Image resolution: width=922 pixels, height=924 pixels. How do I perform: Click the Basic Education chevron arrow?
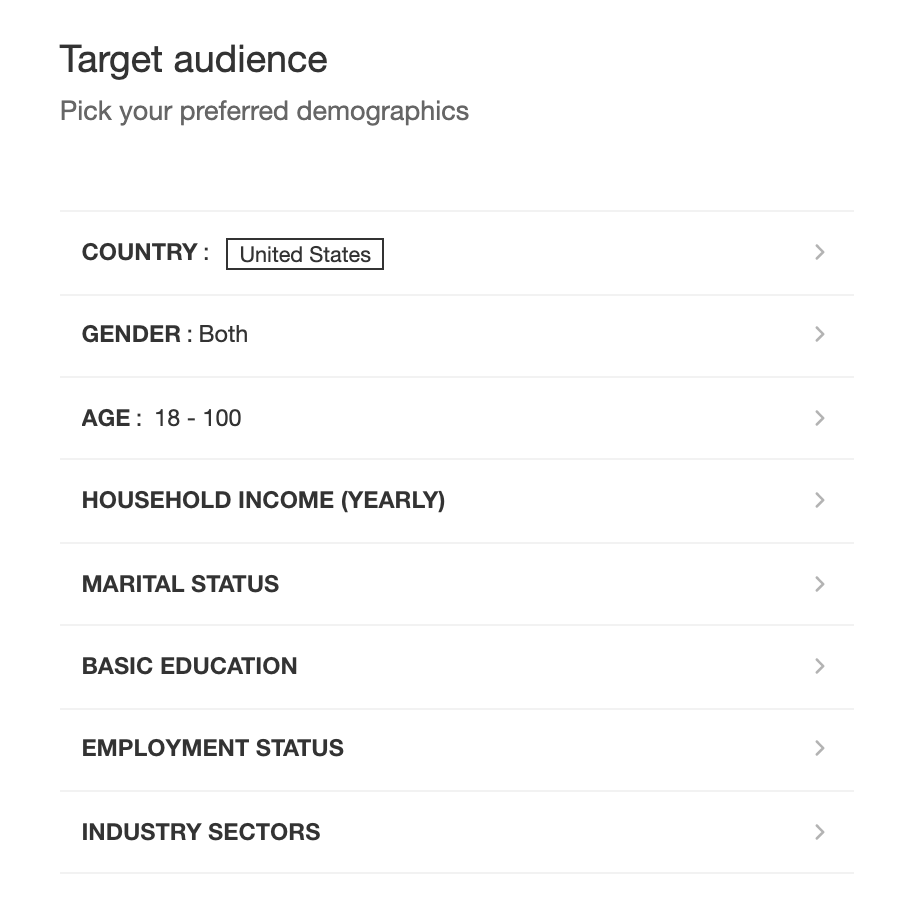(x=819, y=666)
